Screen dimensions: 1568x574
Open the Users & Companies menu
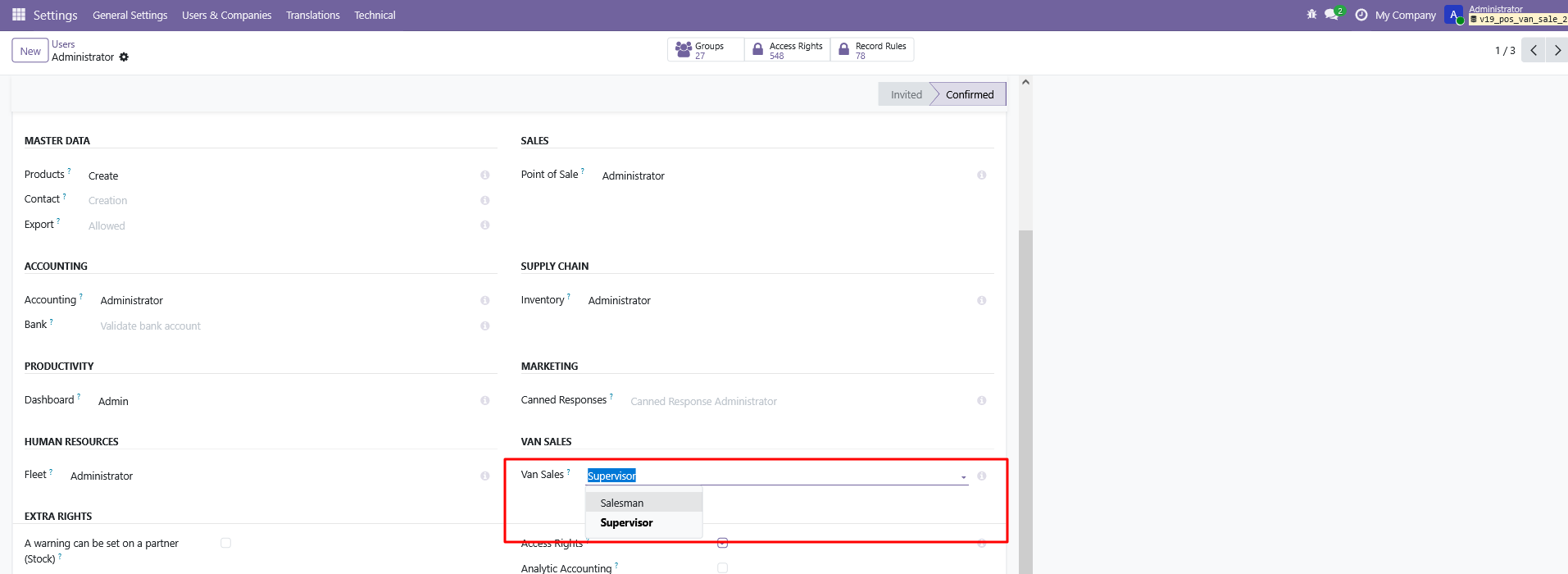(x=226, y=15)
